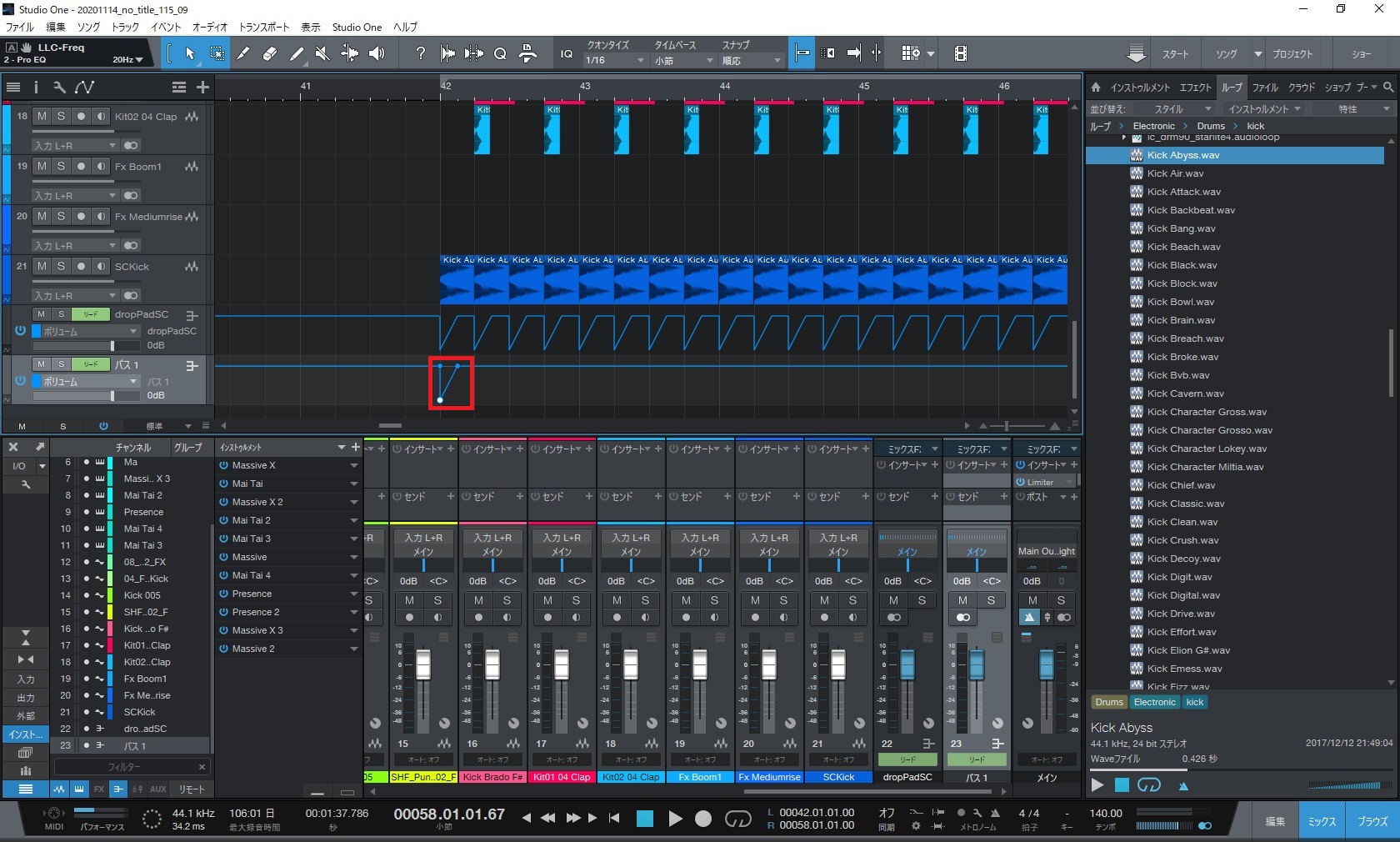Switch to the エフェクト browser tab

click(1196, 87)
